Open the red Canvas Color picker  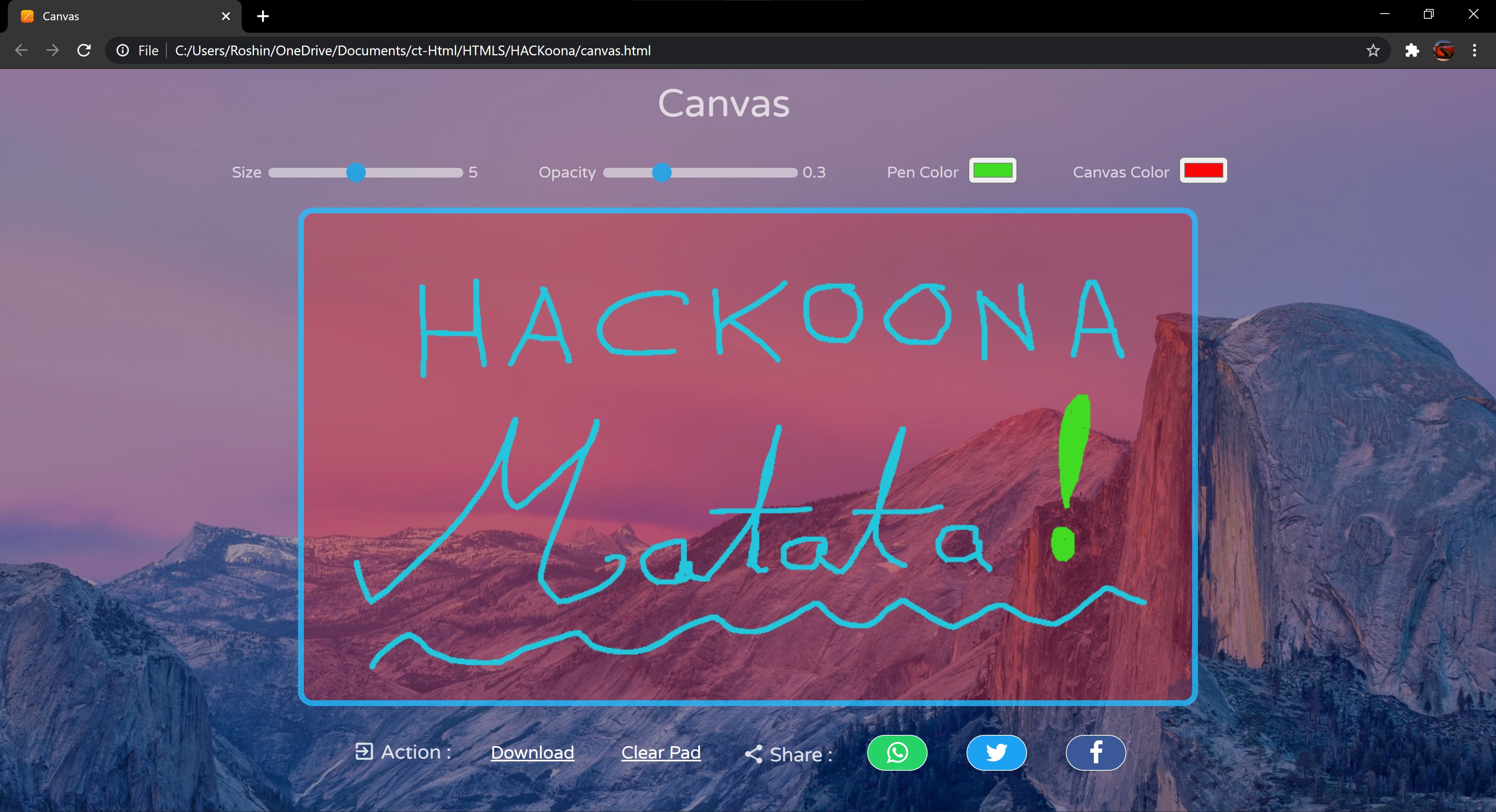[x=1203, y=171]
